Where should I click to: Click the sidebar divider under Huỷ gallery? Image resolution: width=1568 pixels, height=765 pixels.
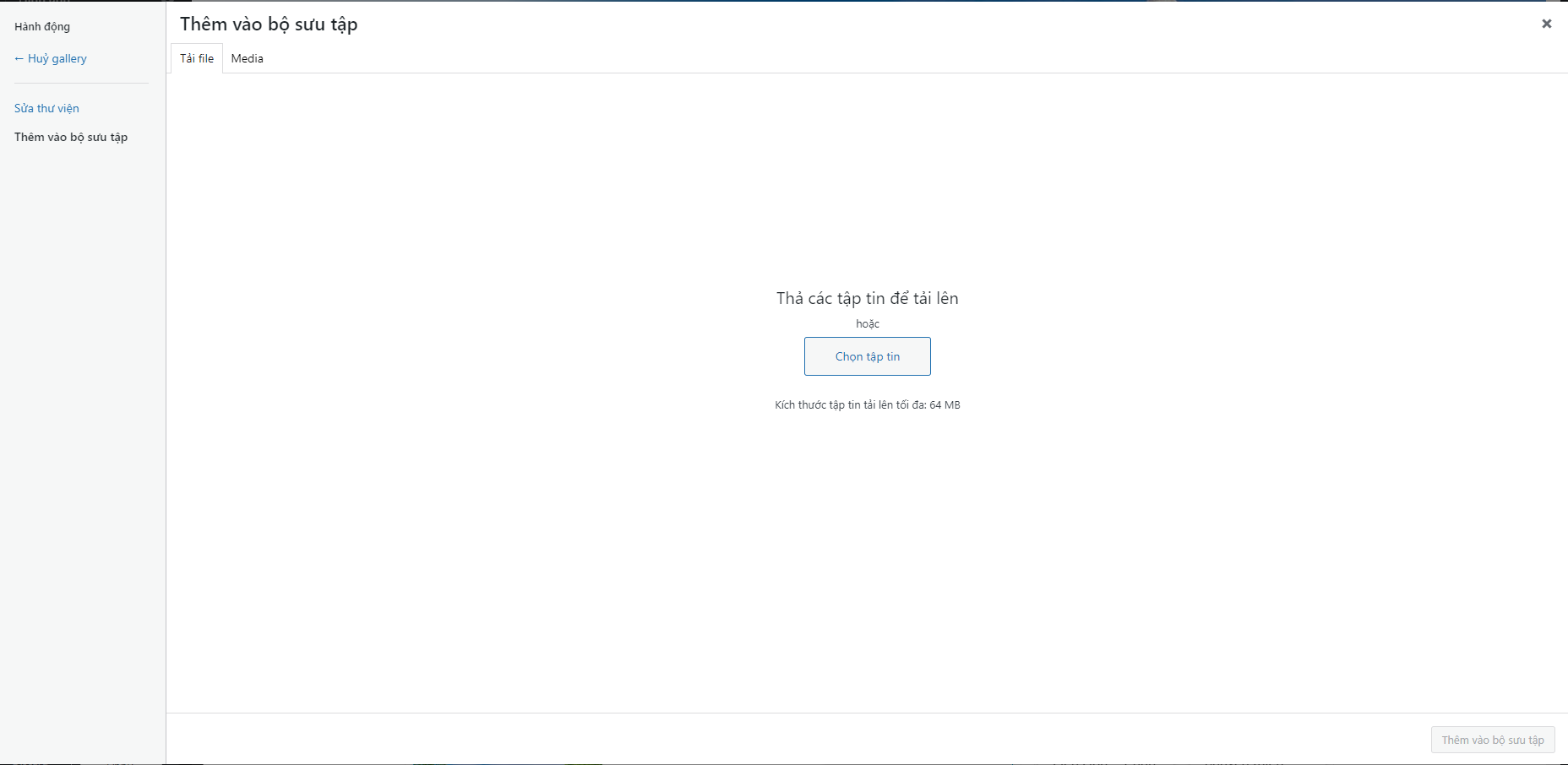81,84
